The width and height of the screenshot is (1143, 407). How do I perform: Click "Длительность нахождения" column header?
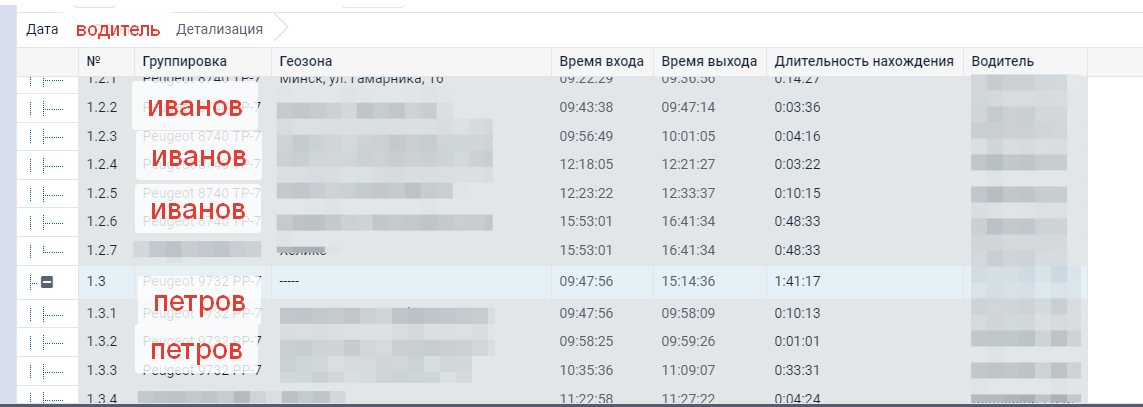point(863,62)
